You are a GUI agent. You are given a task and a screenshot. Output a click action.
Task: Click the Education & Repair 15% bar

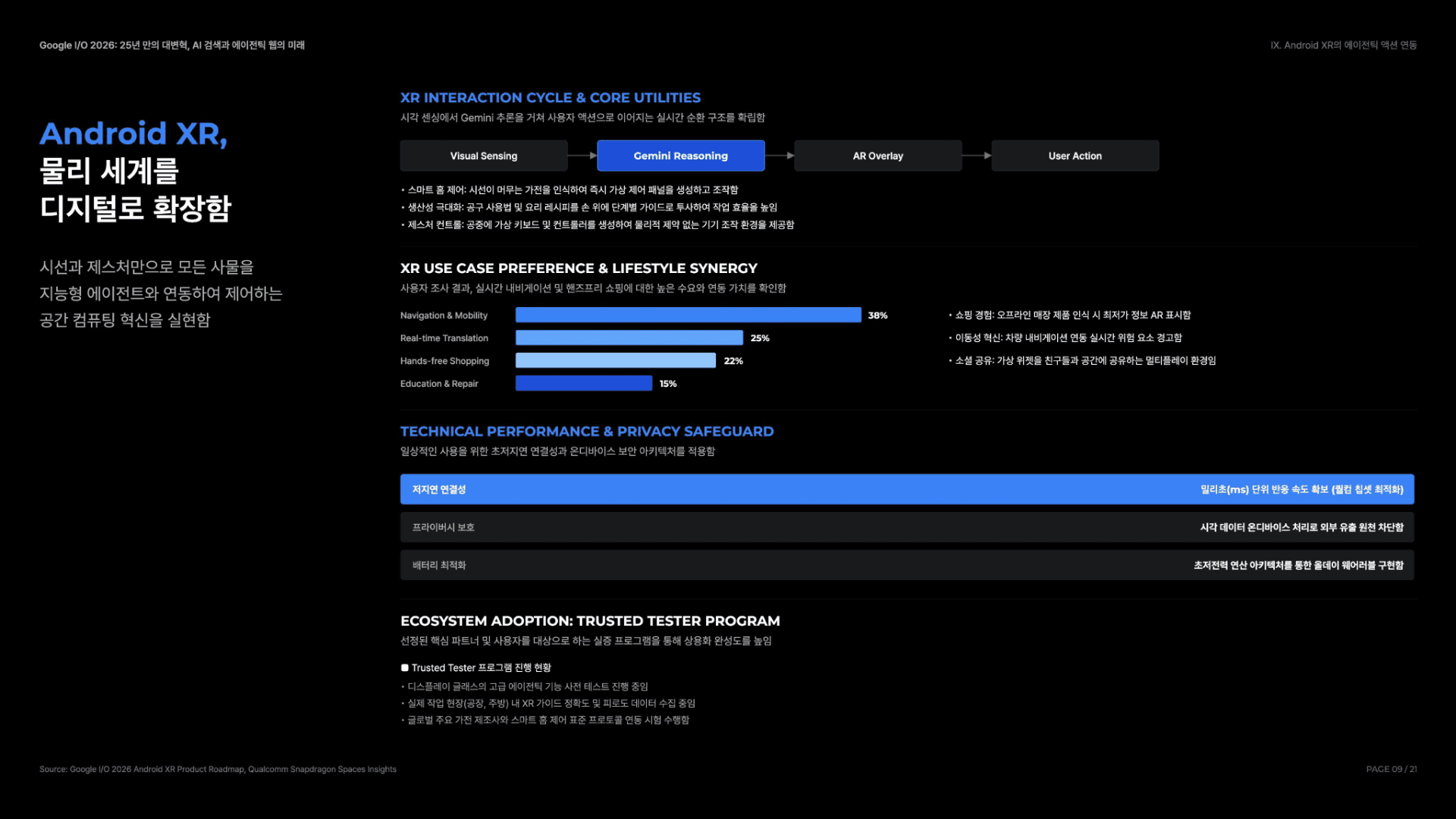pyautogui.click(x=584, y=383)
